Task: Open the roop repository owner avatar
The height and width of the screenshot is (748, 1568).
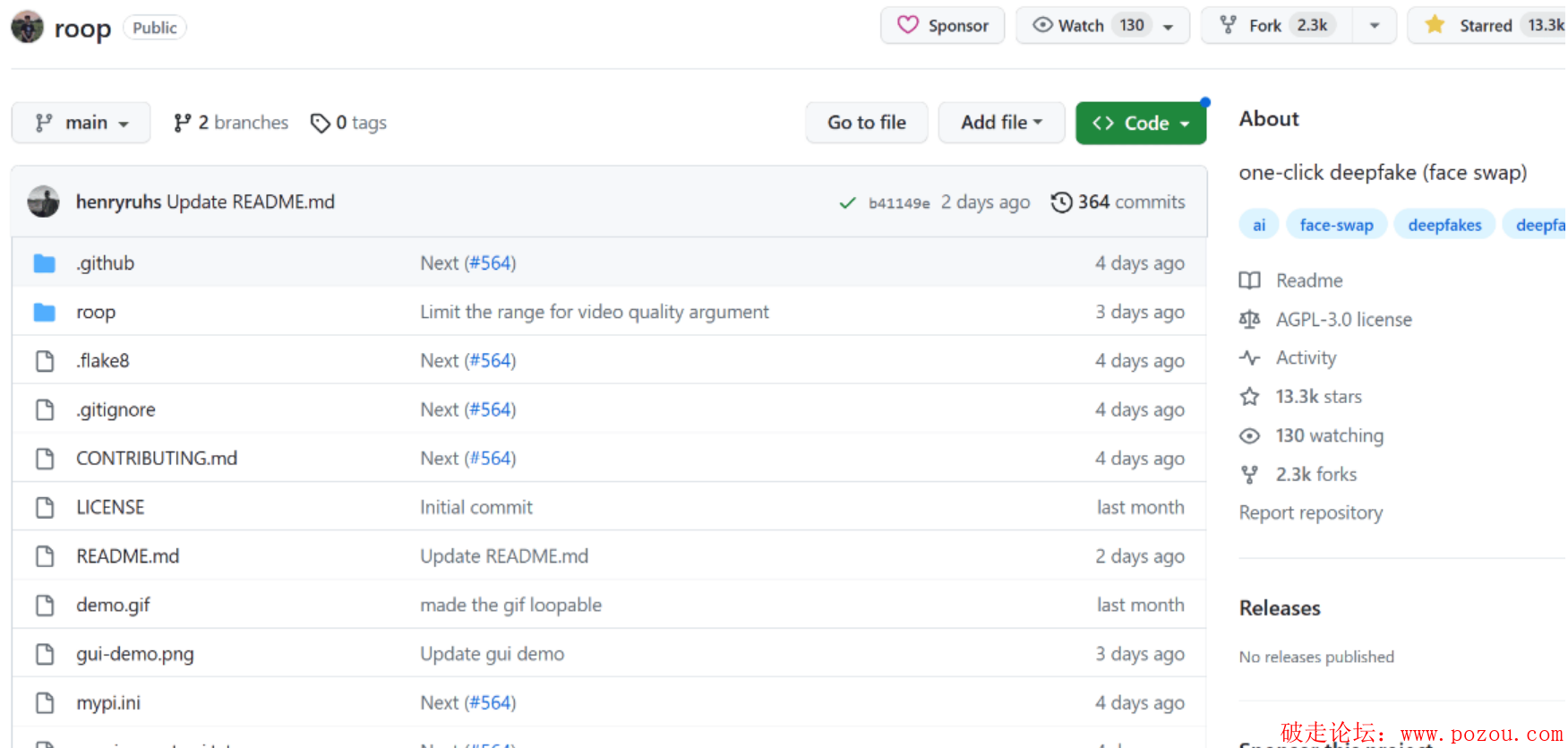Action: pyautogui.click(x=27, y=27)
